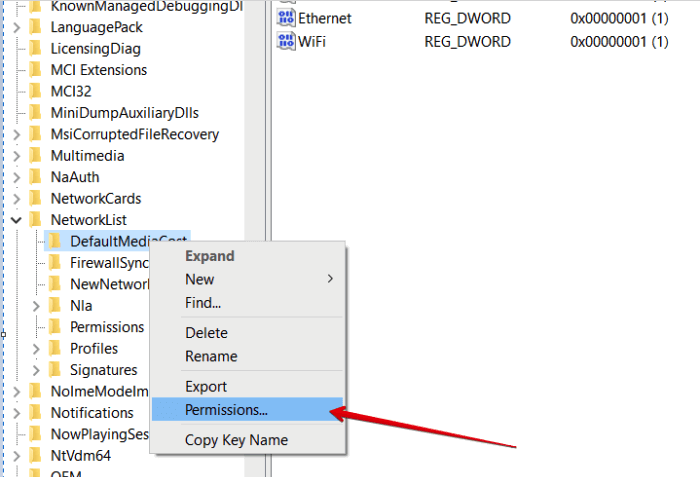Click the Notifications folder icon

coord(35,413)
